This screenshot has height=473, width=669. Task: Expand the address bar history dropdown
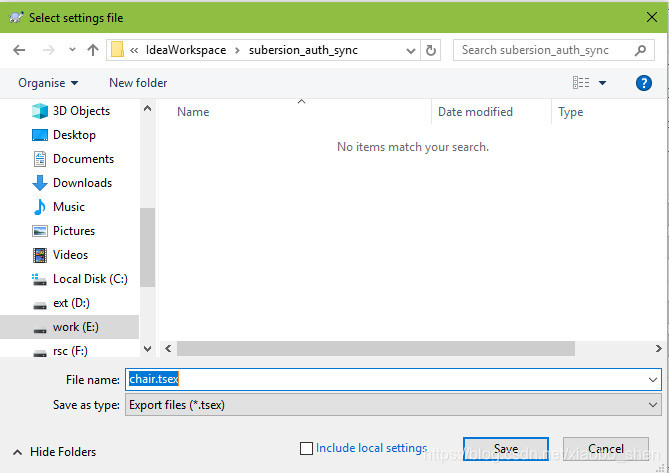410,50
